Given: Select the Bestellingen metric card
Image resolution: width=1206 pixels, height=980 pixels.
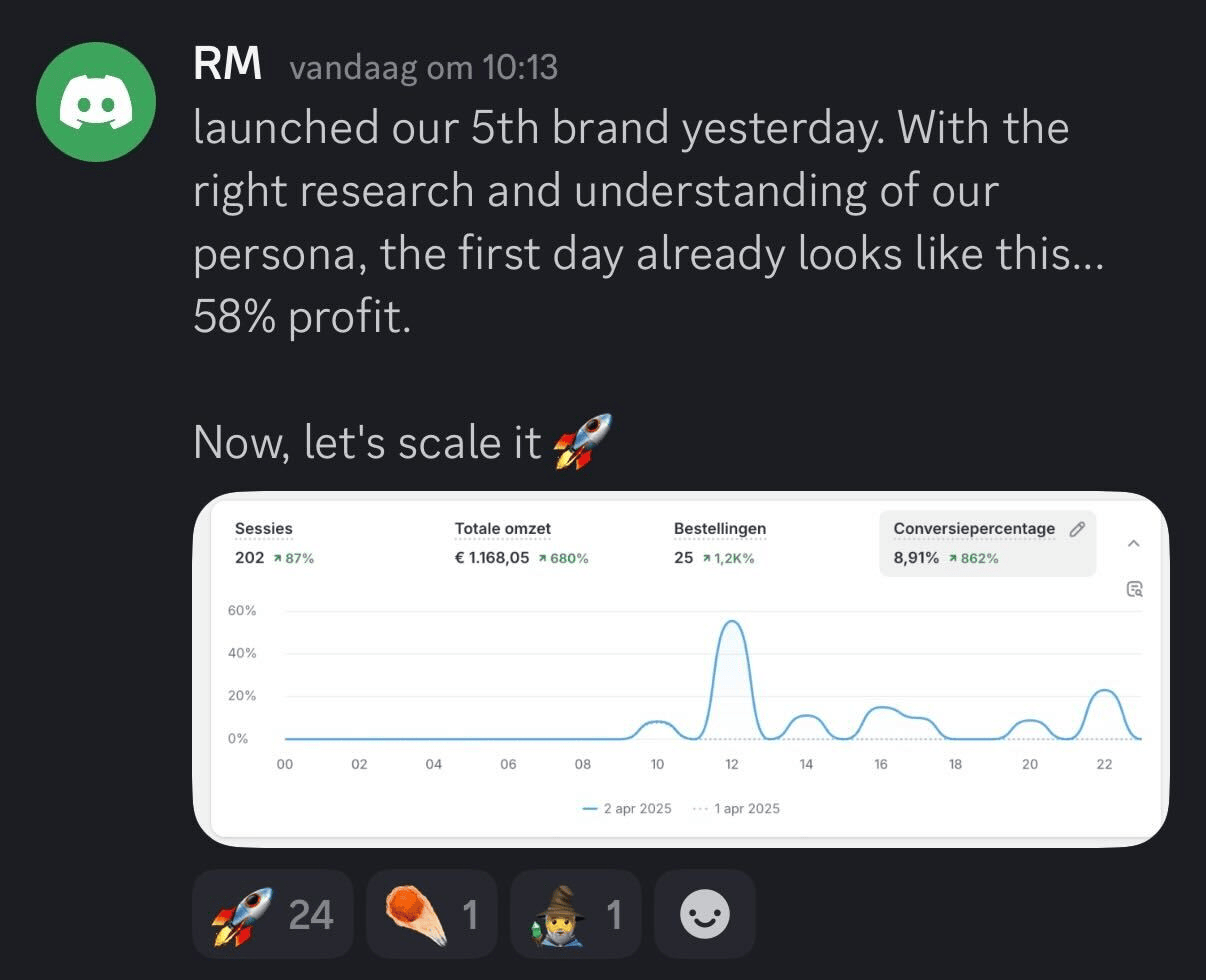Looking at the screenshot, I should point(720,543).
